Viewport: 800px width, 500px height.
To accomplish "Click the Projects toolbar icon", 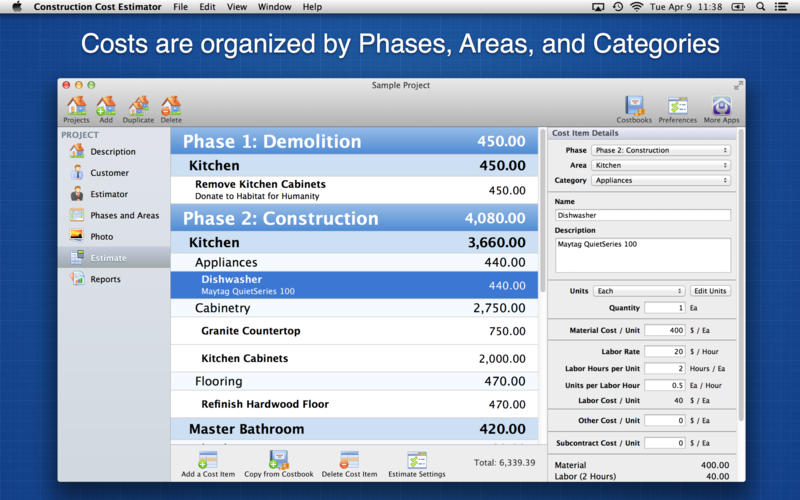I will point(76,107).
